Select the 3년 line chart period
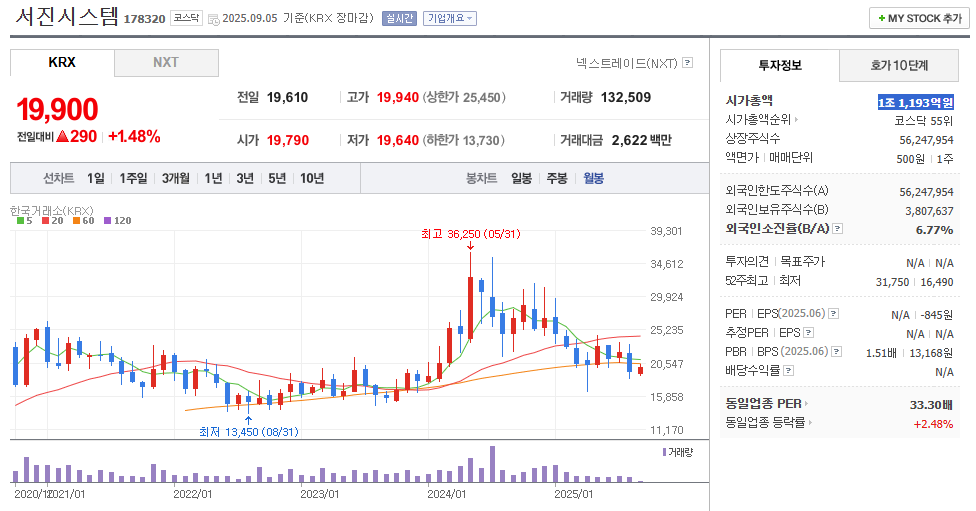 pos(245,179)
